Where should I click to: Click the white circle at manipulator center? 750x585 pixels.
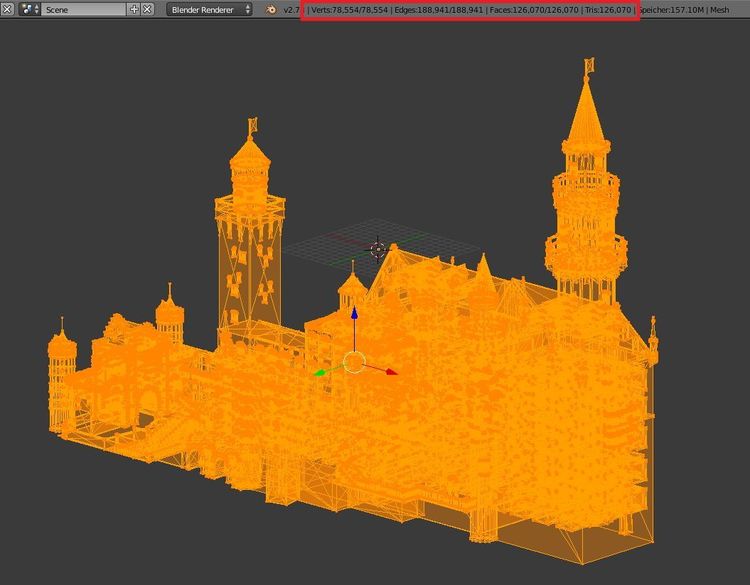(x=354, y=362)
